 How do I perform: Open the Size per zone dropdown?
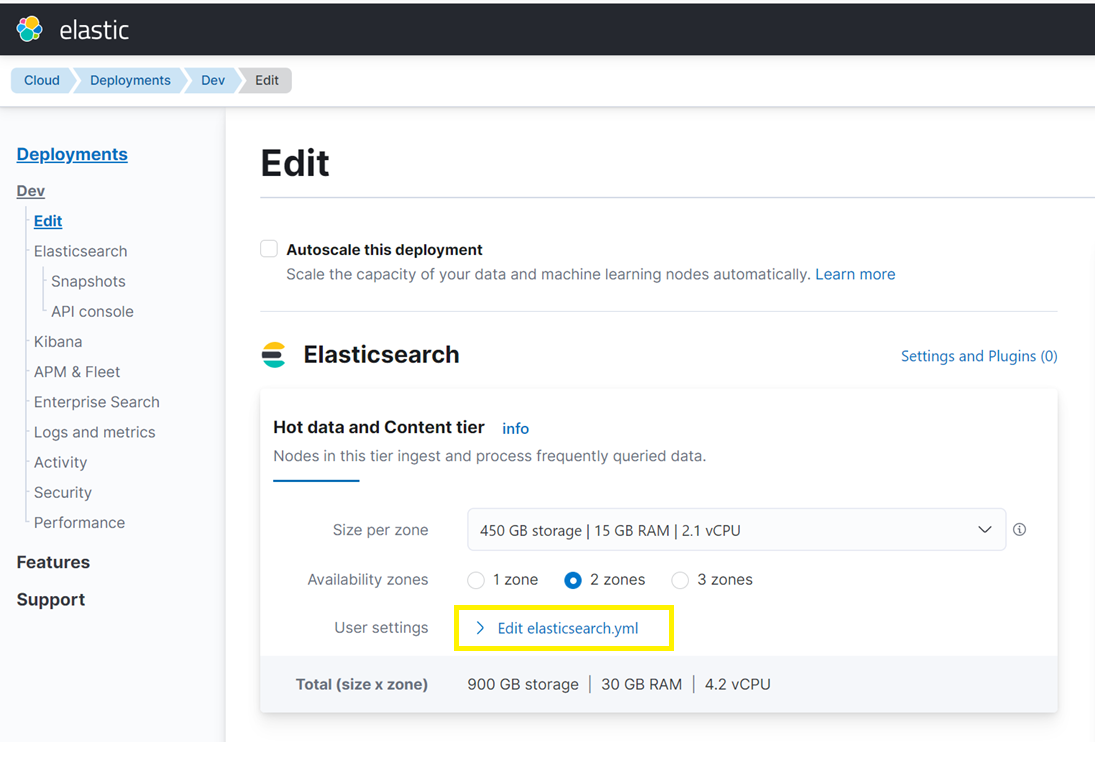point(736,529)
